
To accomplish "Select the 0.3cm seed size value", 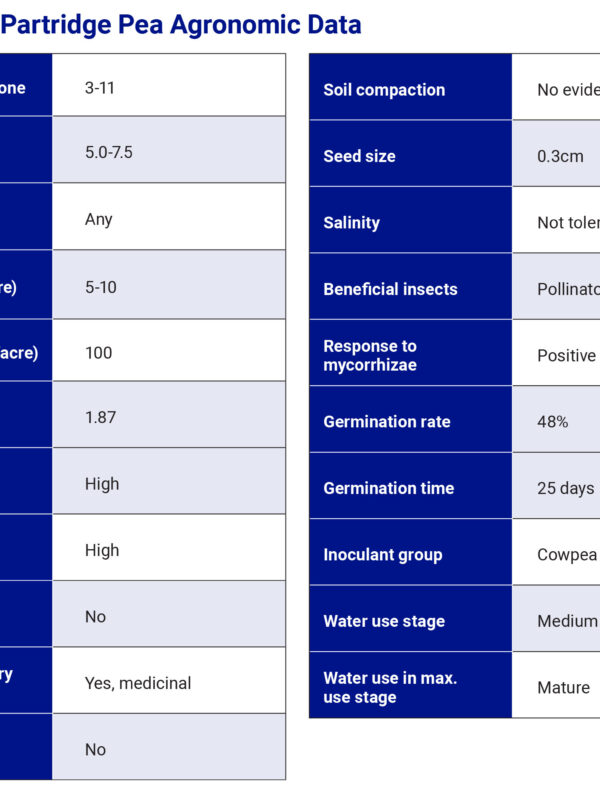I will 560,156.
